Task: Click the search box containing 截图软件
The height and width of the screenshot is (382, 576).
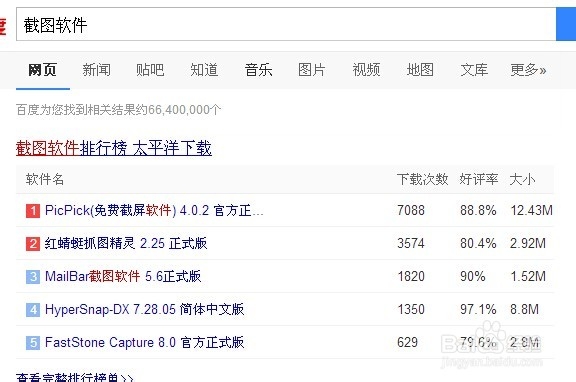Action: pos(286,24)
